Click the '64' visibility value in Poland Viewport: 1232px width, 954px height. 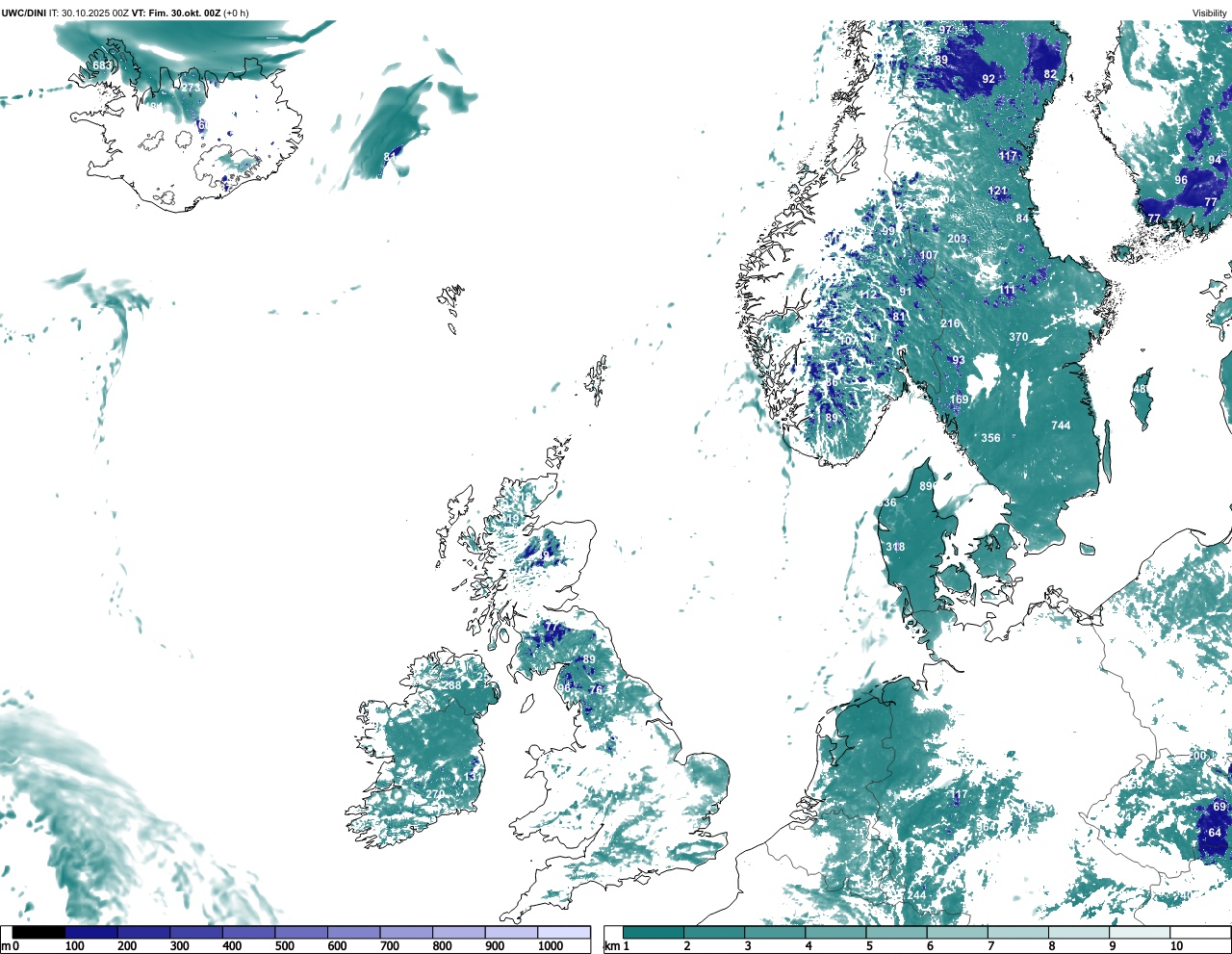pyautogui.click(x=1215, y=834)
